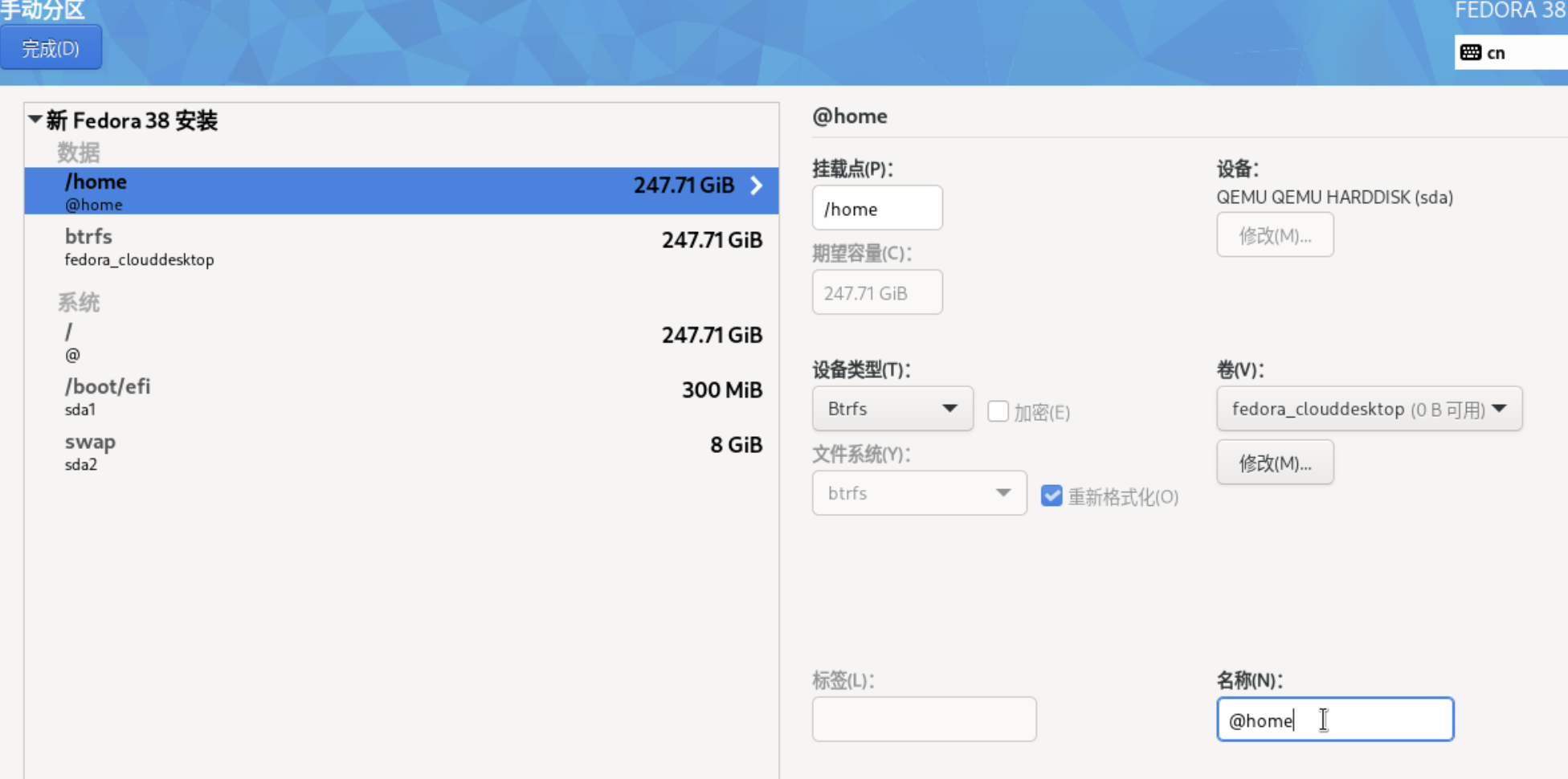1568x779 pixels.
Task: Select the /home @home partition row
Action: pos(402,191)
